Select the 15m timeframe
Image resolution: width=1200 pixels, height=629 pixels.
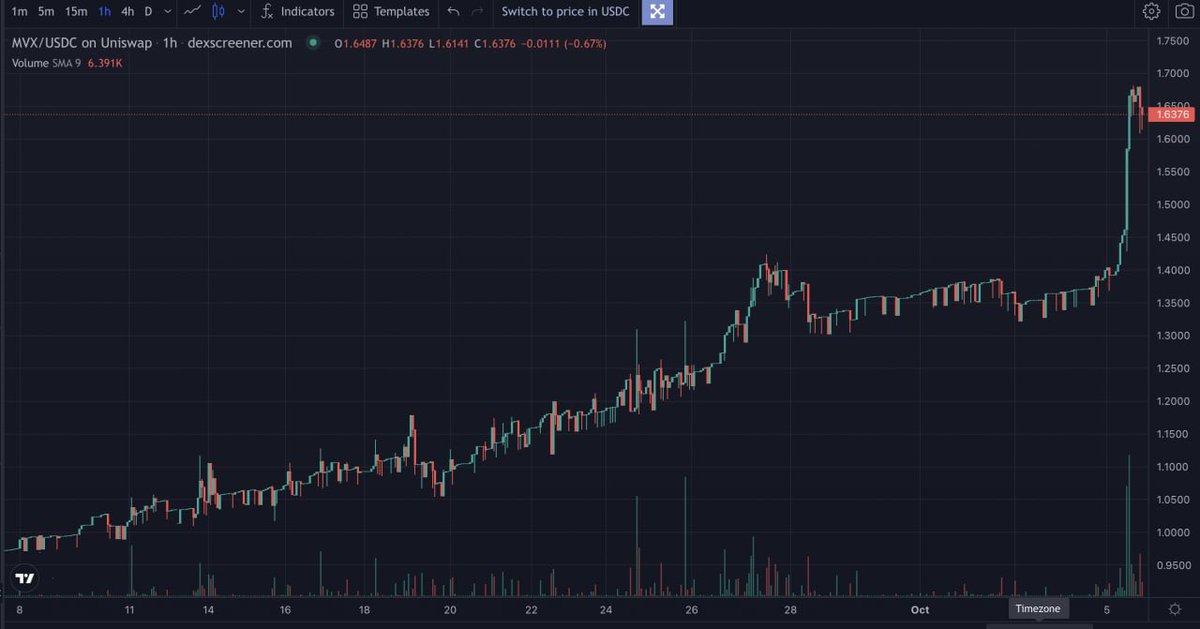tap(76, 12)
